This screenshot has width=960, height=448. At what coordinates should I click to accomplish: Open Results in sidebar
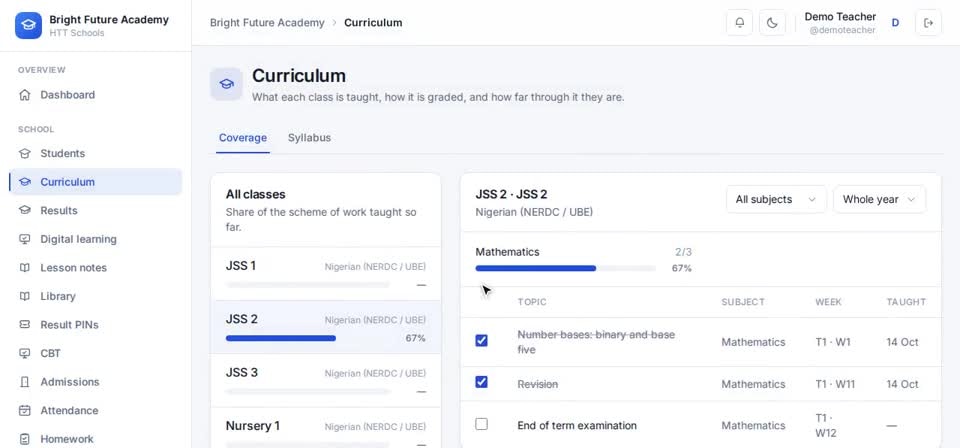96,211
